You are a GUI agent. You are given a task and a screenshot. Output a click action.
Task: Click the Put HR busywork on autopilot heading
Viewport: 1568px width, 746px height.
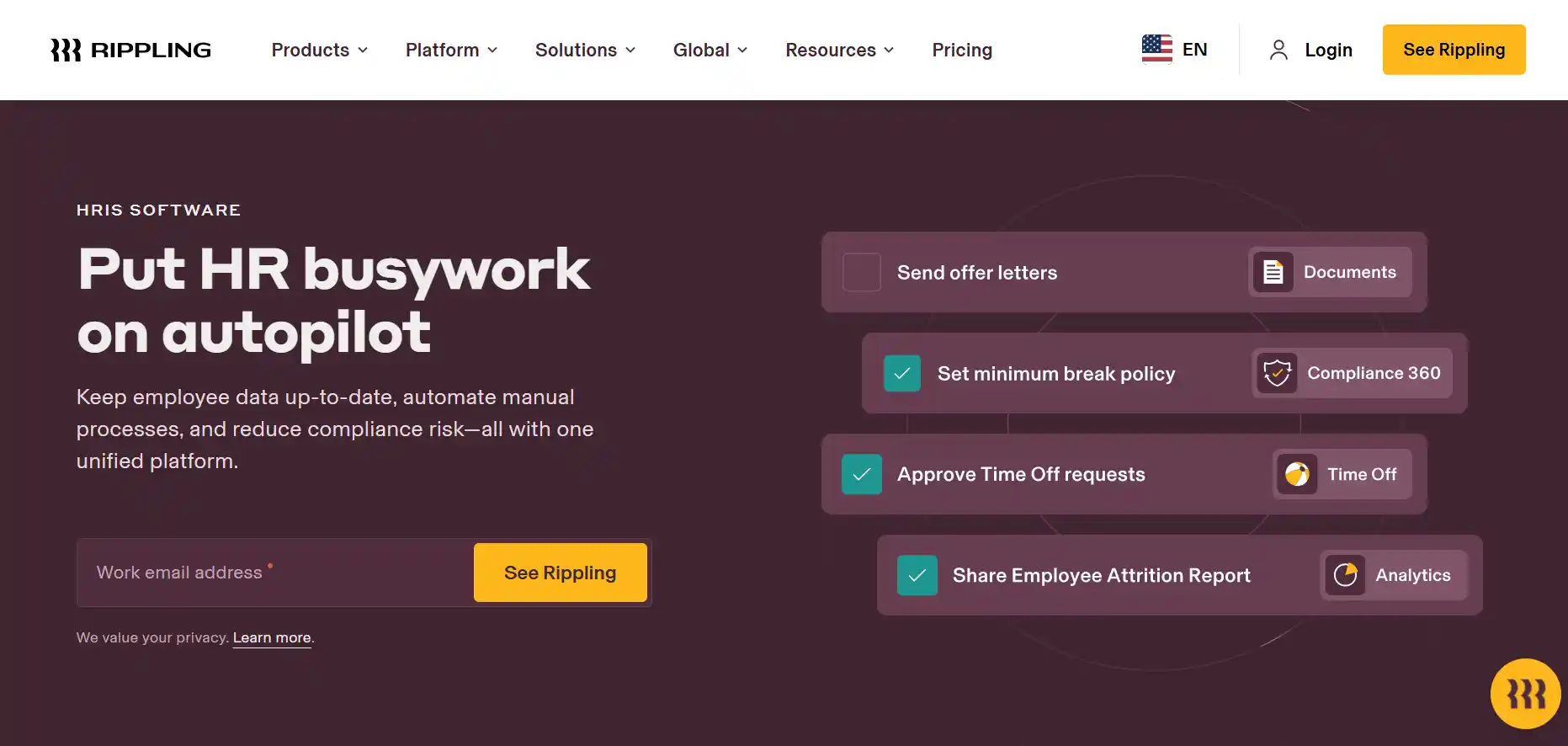pos(333,301)
